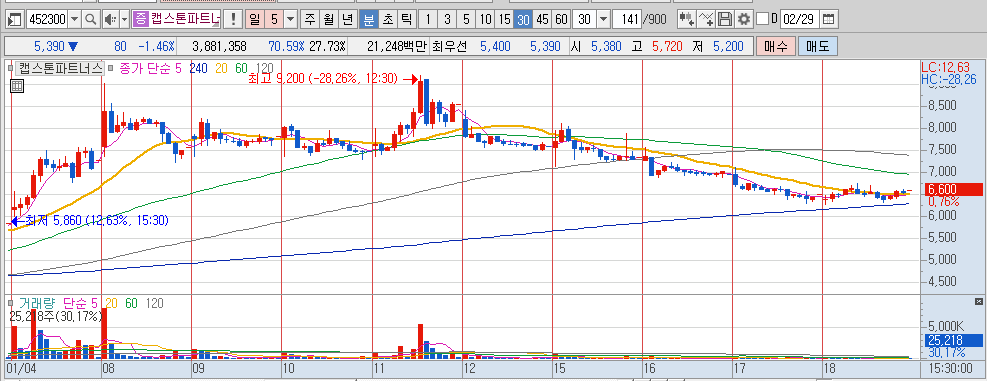Click the 18 date axis label
The height and width of the screenshot is (381, 987).
[830, 368]
